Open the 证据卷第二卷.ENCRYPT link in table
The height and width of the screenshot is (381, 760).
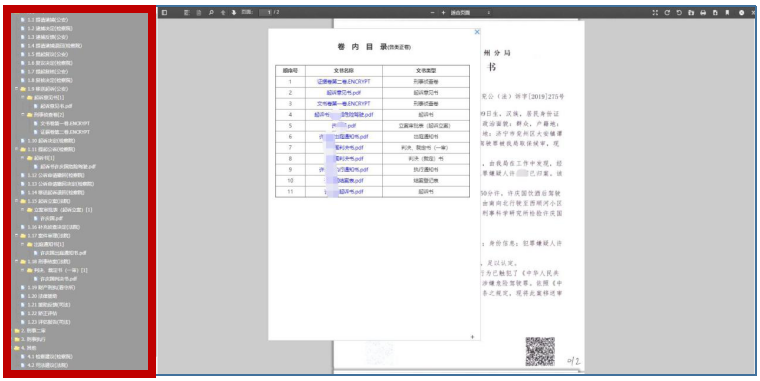click(x=344, y=81)
